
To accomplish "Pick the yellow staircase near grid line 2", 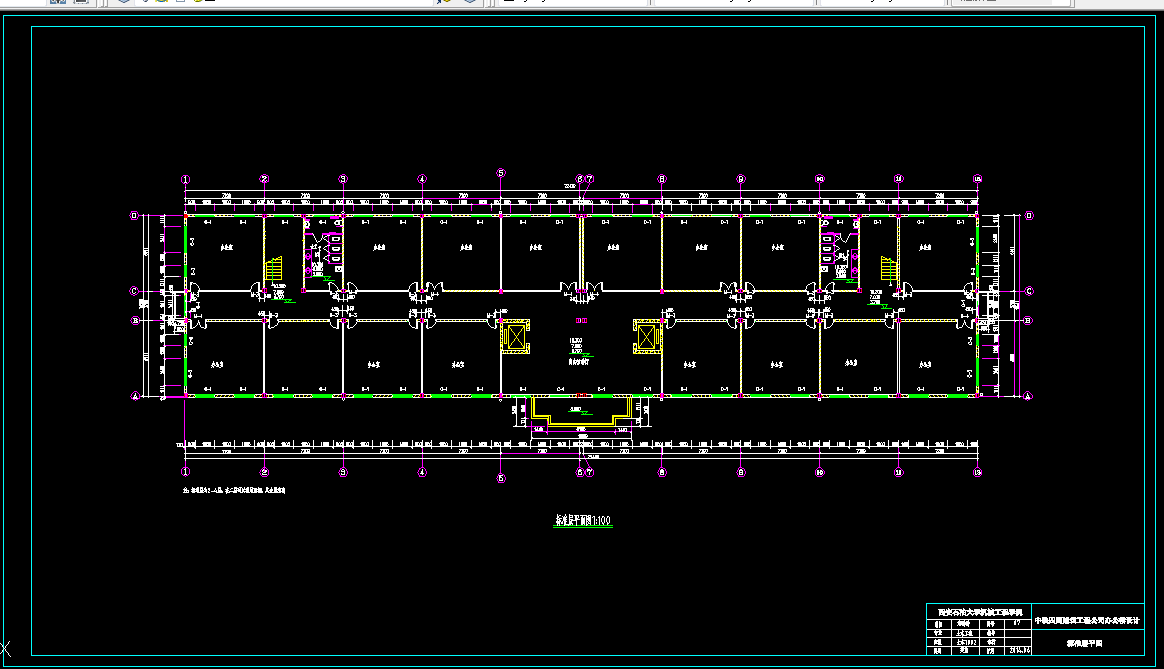I will pyautogui.click(x=274, y=269).
